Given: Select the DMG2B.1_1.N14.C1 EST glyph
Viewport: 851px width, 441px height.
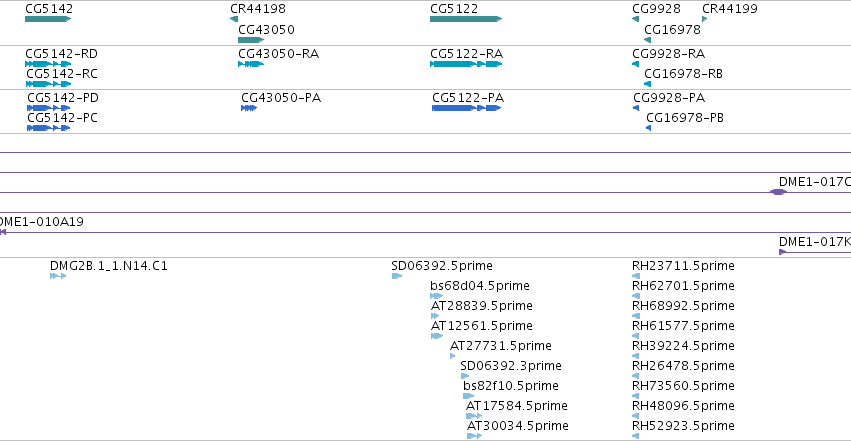Looking at the screenshot, I should coord(58,276).
